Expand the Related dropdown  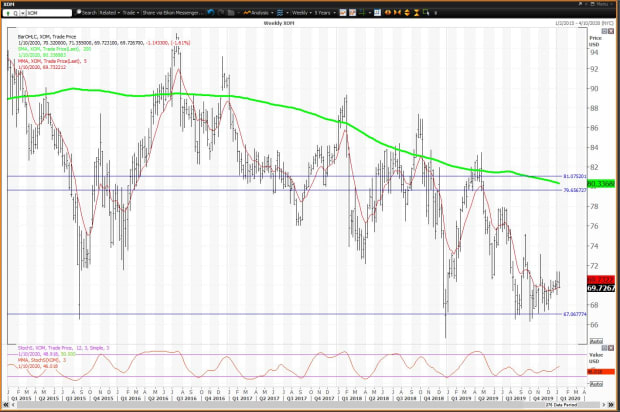[x=109, y=13]
